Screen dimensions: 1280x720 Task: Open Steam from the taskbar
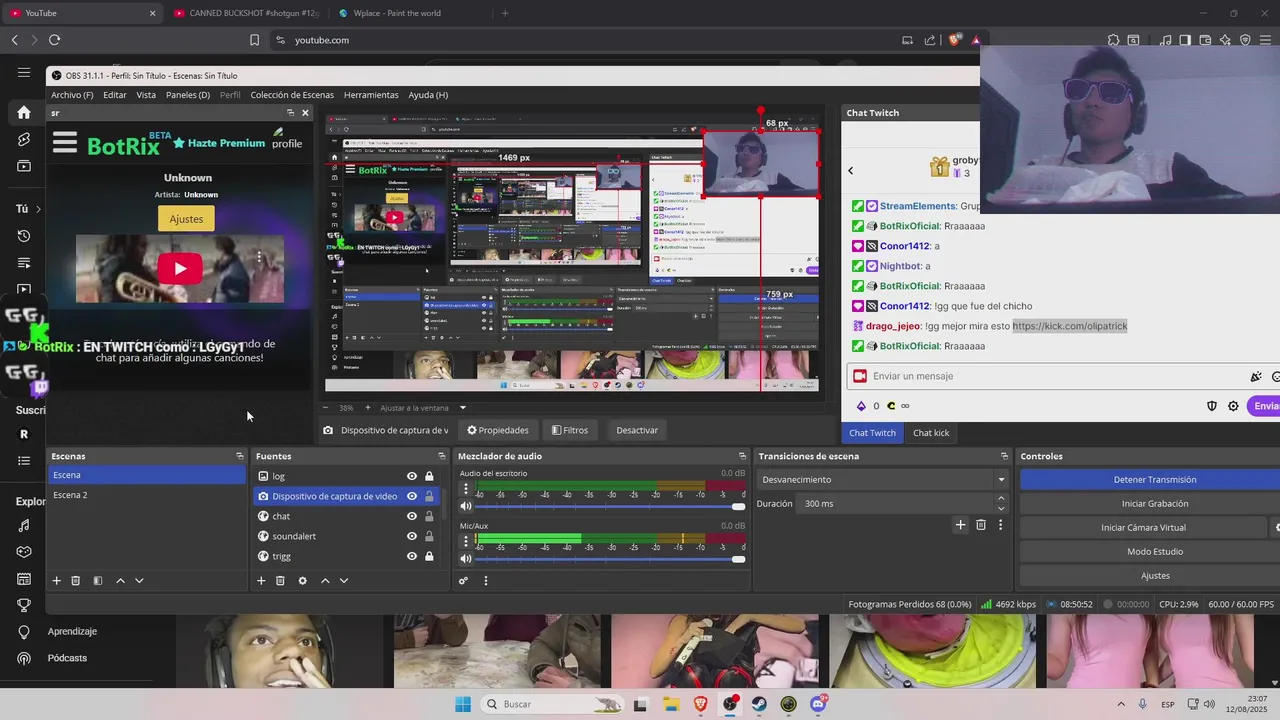759,704
